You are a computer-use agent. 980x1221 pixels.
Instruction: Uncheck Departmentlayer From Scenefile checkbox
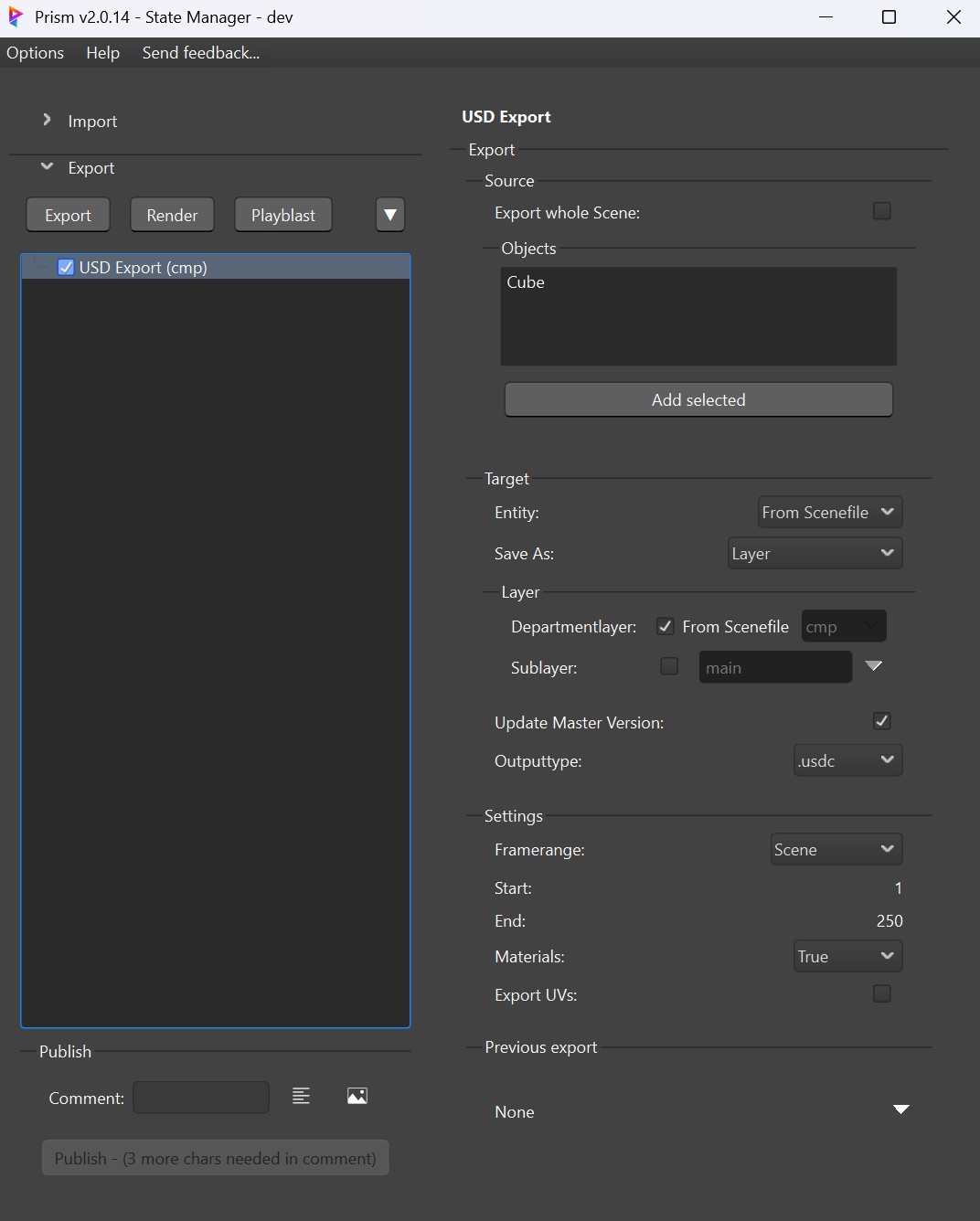click(666, 626)
